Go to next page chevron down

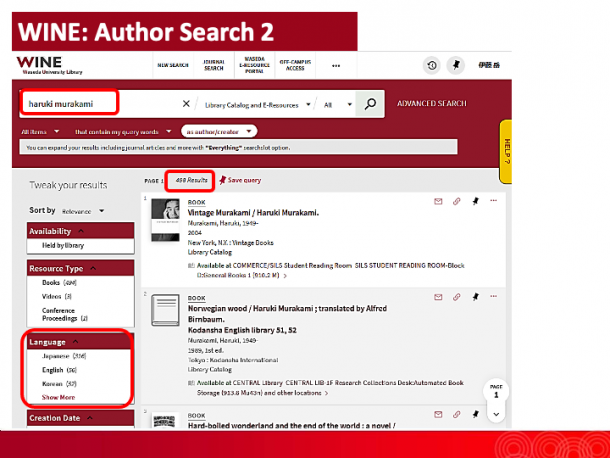pyautogui.click(x=496, y=414)
